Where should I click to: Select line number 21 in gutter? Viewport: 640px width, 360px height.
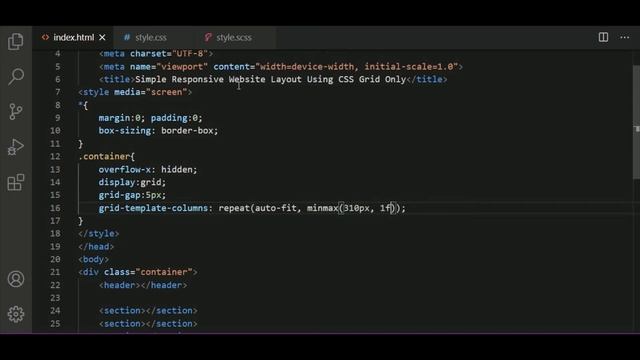[55, 272]
